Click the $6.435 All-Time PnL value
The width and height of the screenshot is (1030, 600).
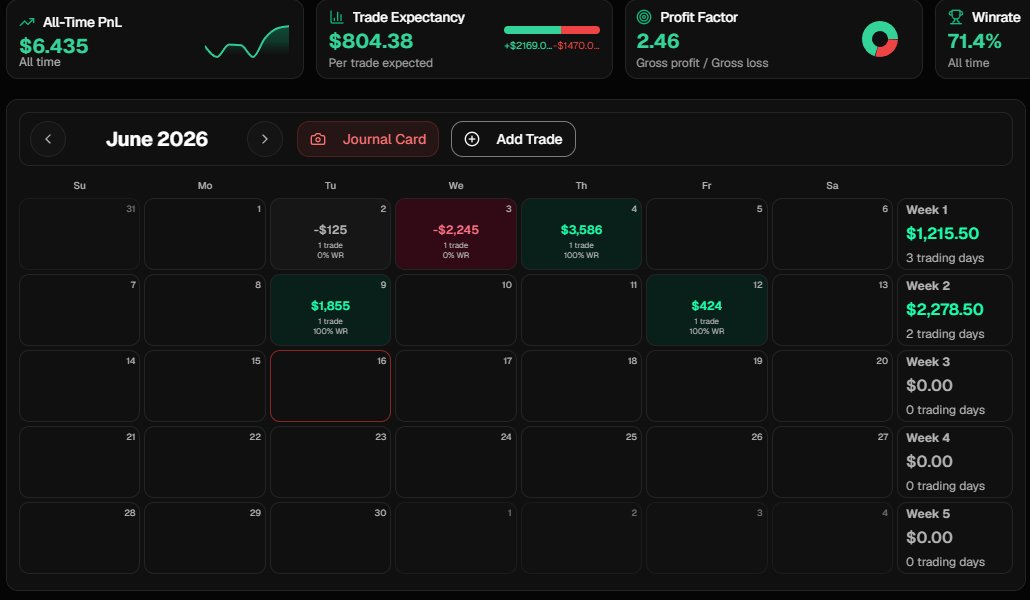point(54,46)
